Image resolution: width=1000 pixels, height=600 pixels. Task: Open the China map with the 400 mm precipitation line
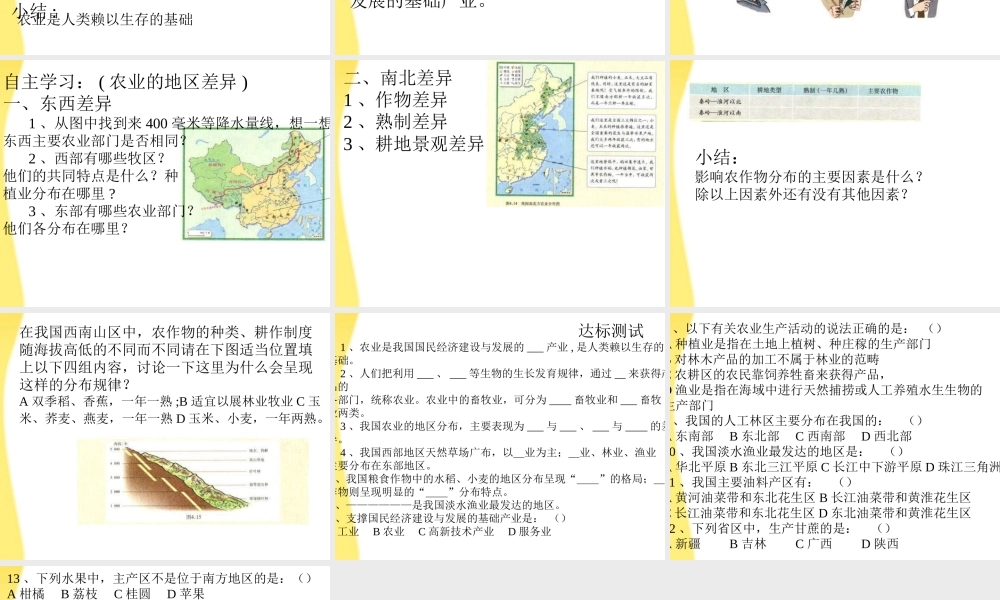point(254,184)
